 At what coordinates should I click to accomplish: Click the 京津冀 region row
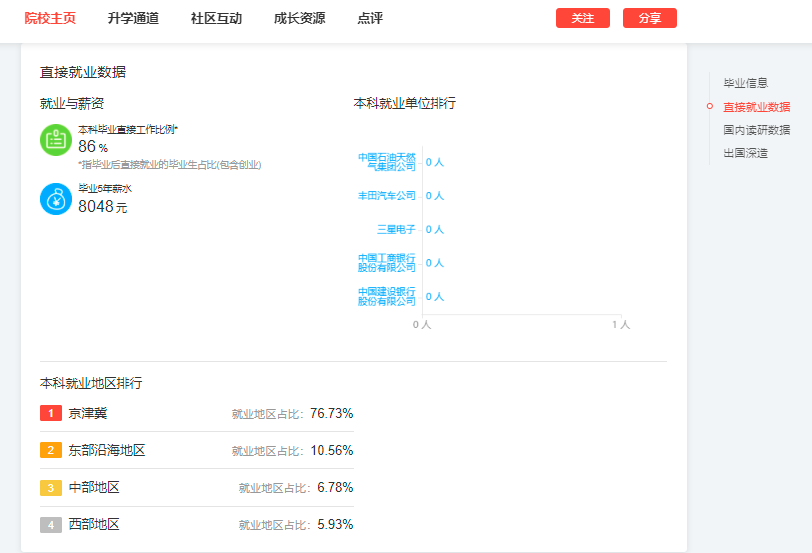197,413
